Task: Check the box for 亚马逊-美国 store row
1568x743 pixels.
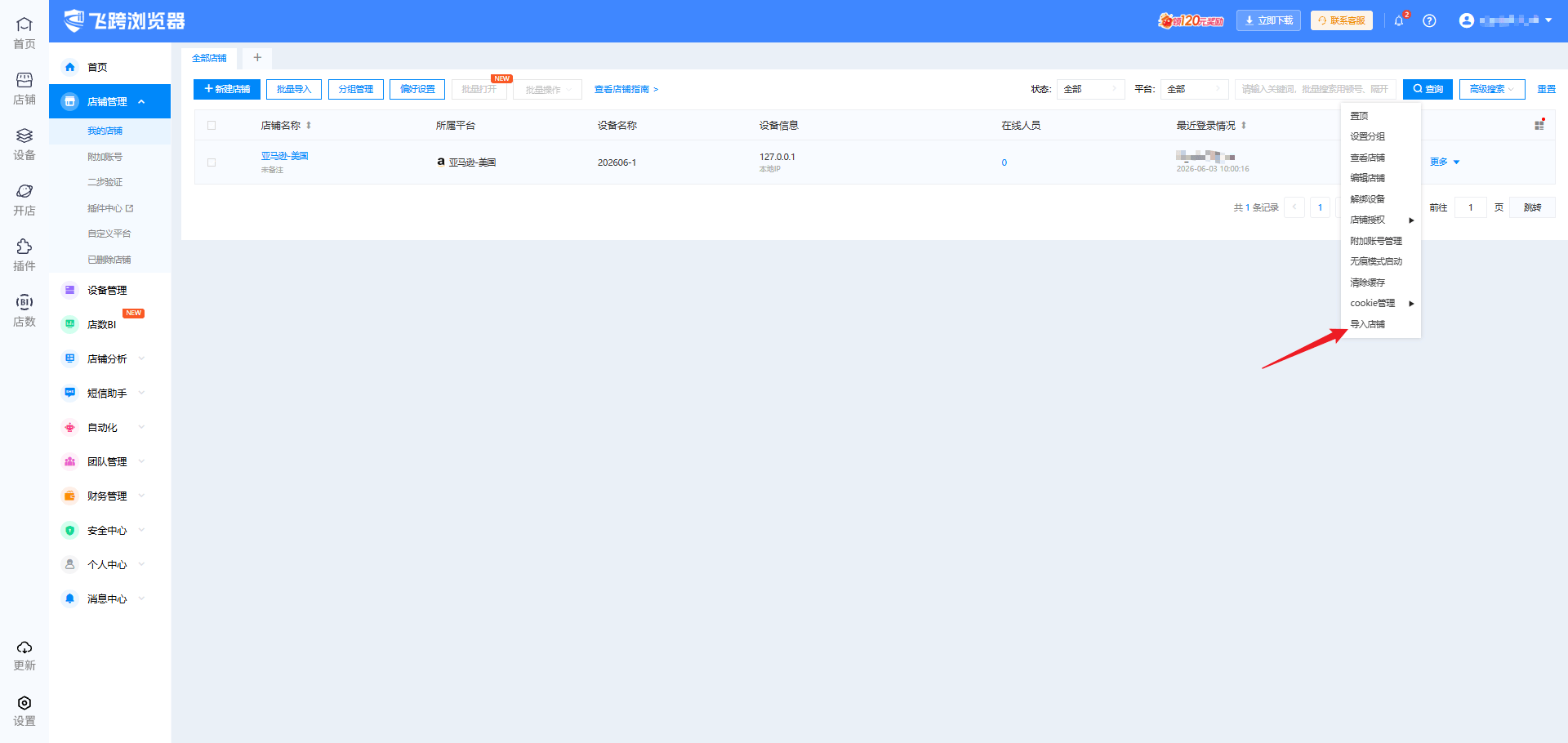Action: [212, 162]
